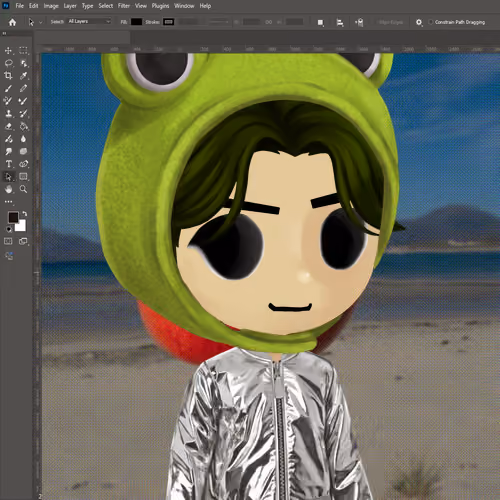Screen dimensions: 500x500
Task: Open the Fill color swatch
Action: point(136,22)
